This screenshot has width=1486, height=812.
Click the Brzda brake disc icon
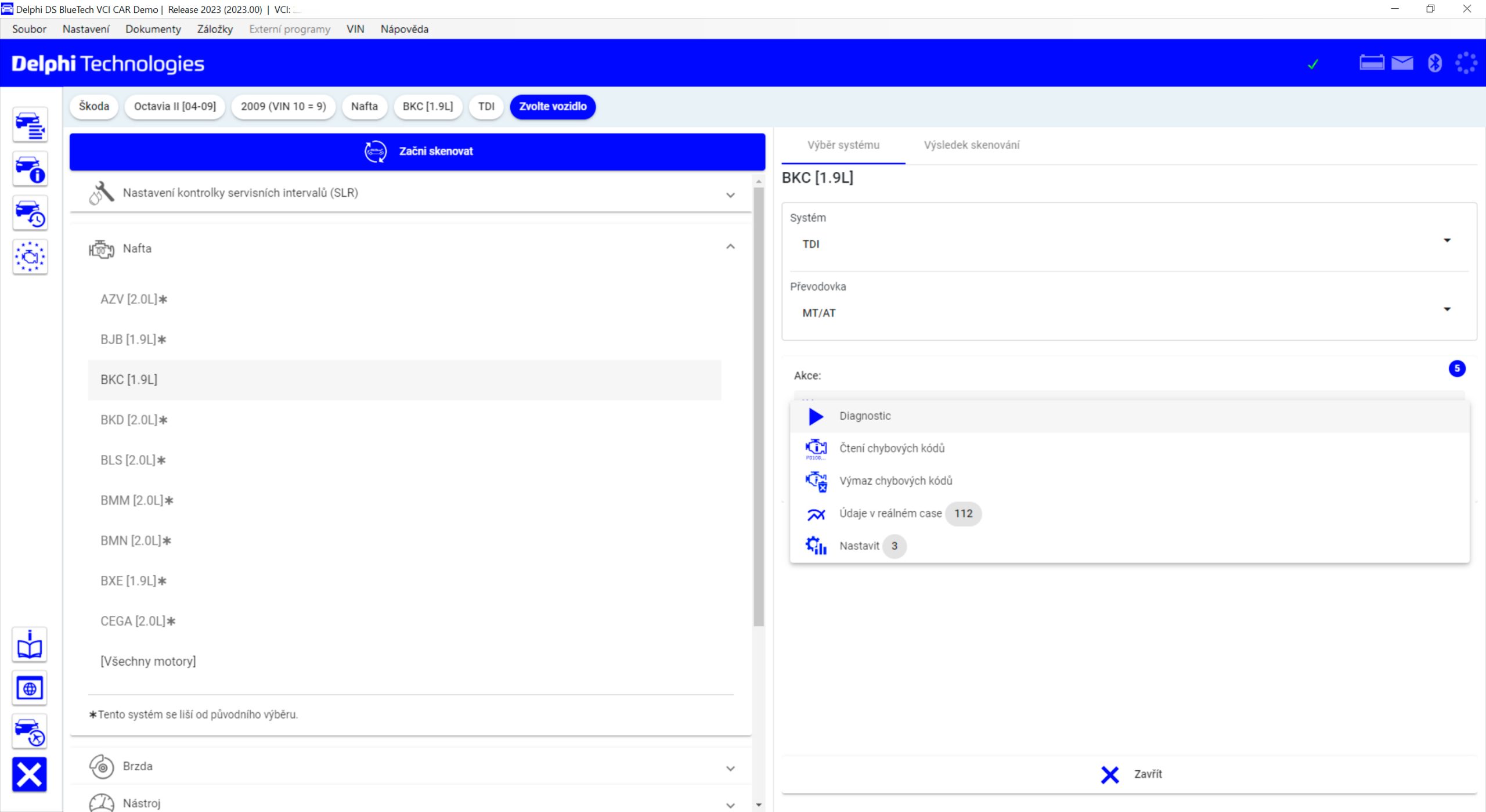point(102,767)
